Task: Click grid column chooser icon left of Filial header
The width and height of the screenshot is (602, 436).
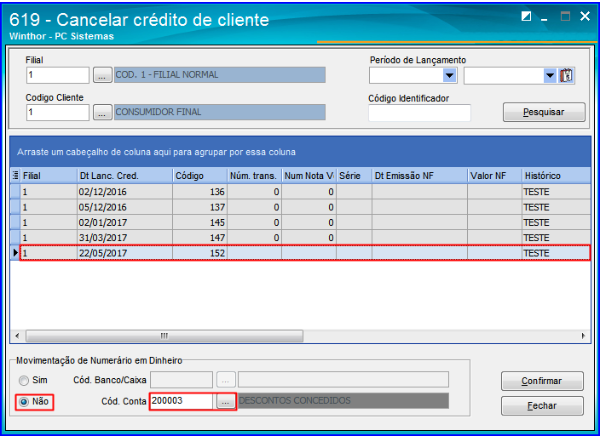Action: point(15,176)
